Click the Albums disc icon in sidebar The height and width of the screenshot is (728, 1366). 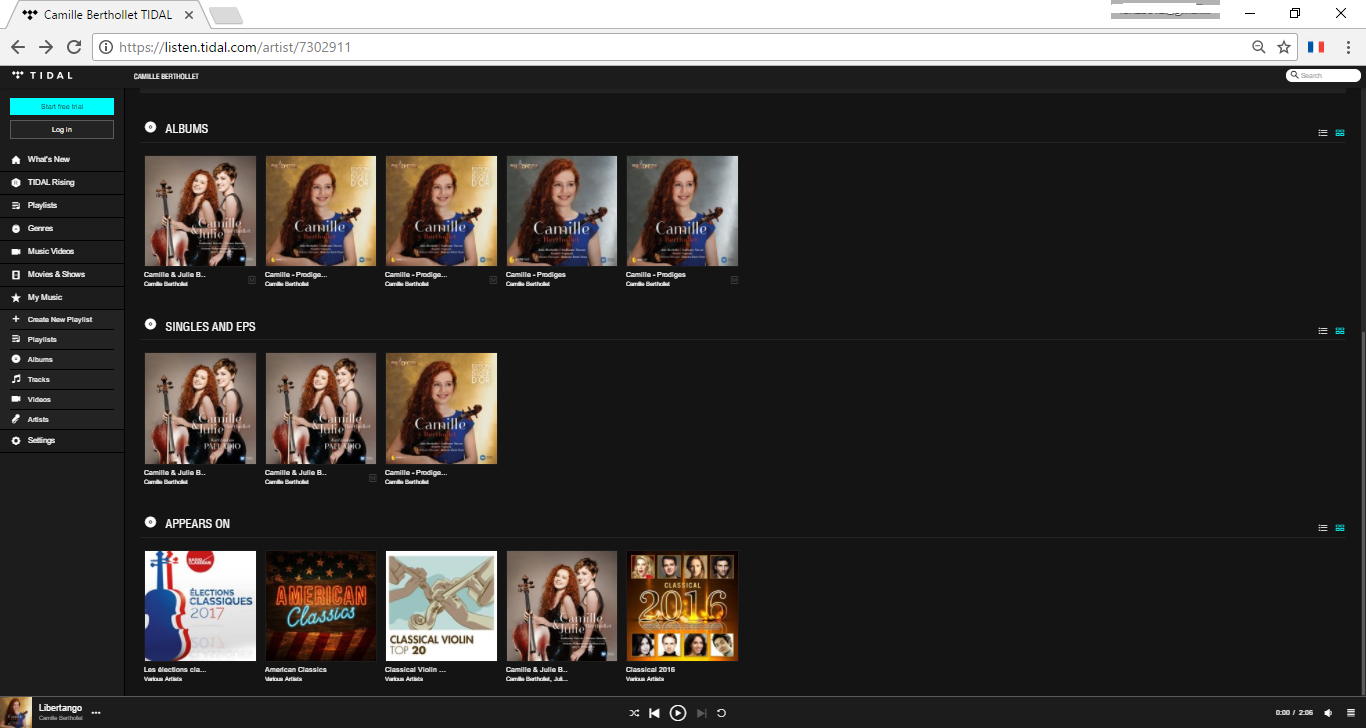tap(16, 359)
